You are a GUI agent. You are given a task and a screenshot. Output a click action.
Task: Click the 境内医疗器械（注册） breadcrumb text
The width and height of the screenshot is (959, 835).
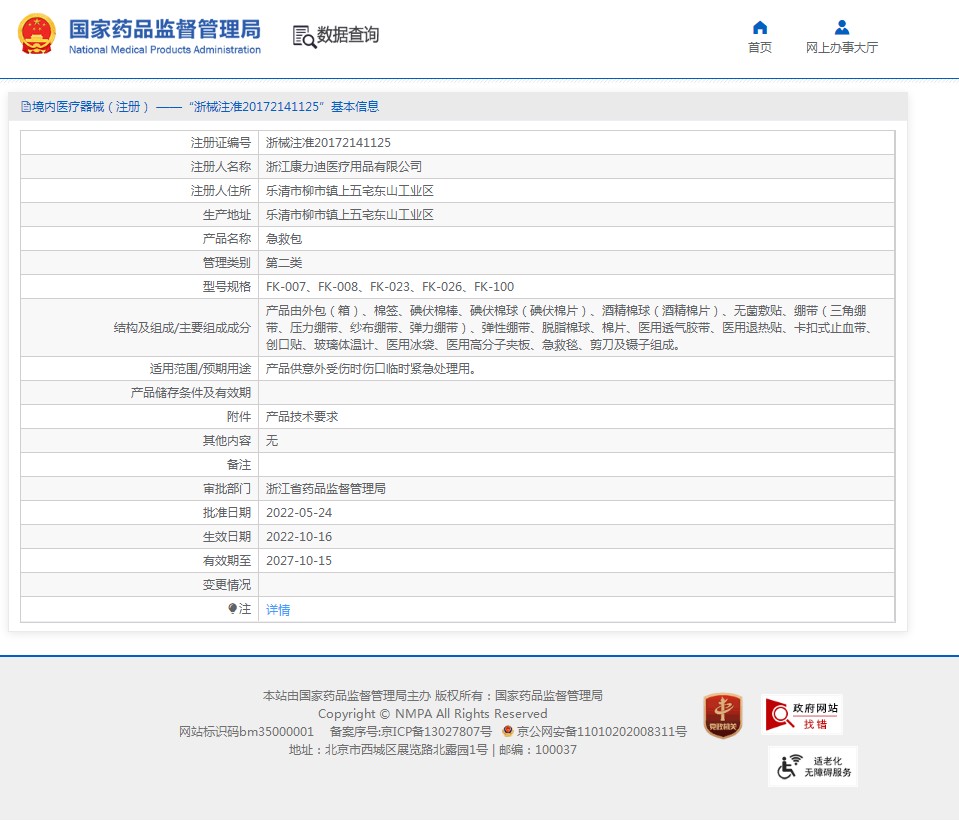pyautogui.click(x=91, y=107)
